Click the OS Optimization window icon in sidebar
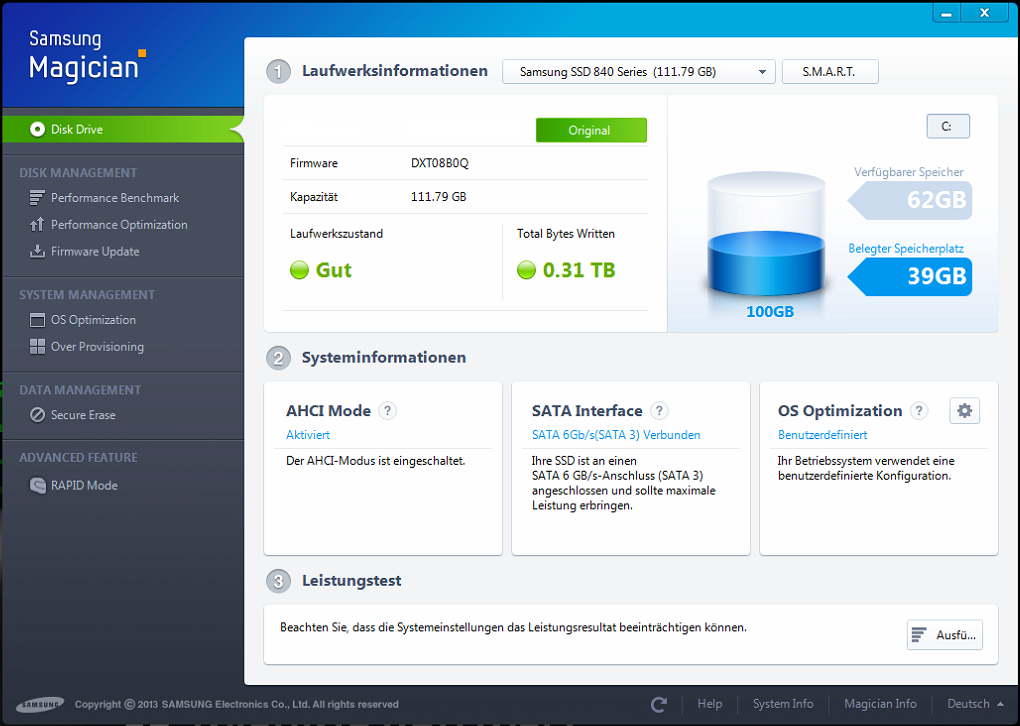This screenshot has width=1020, height=726. coord(37,320)
